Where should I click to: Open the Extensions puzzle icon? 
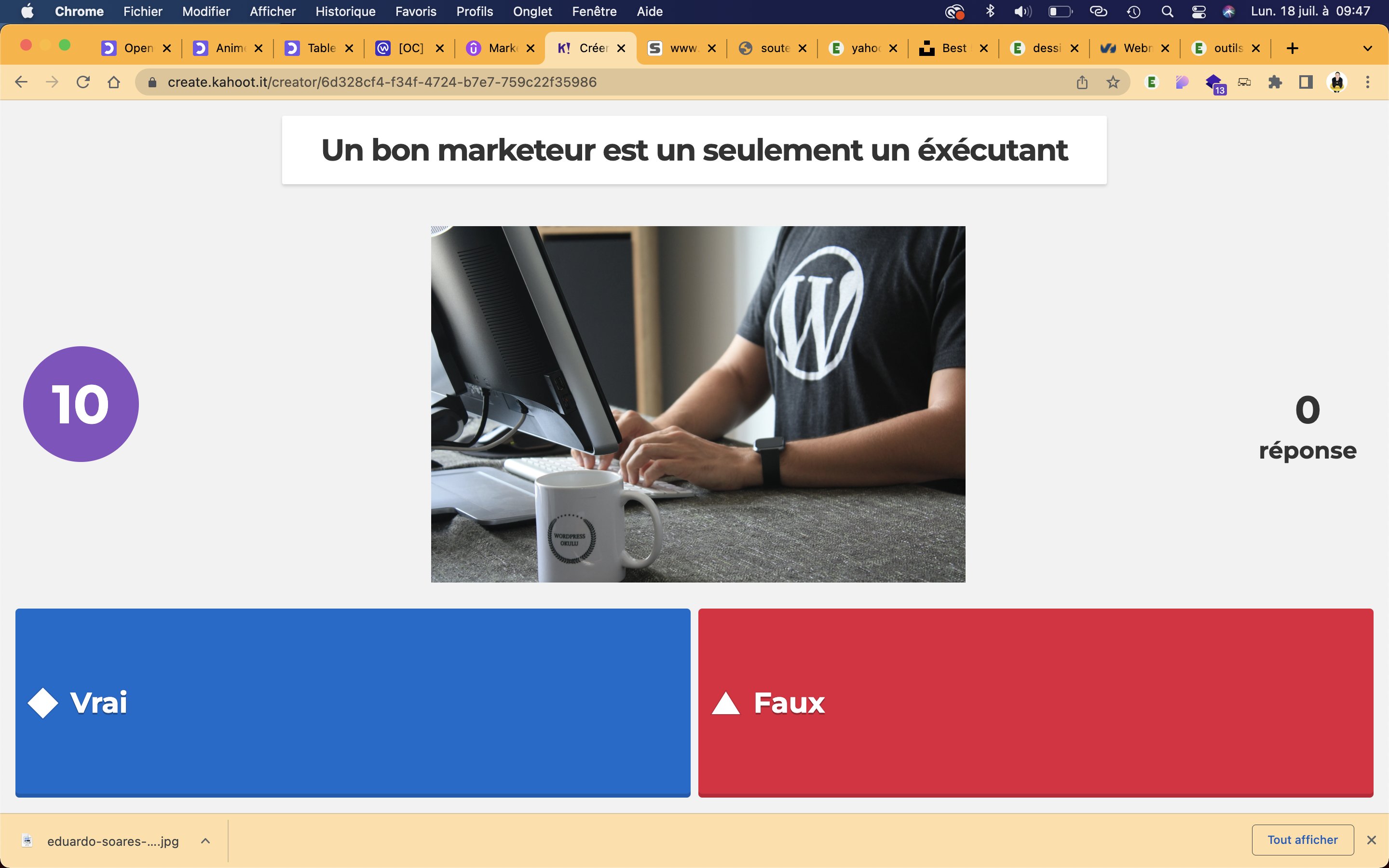1275,82
